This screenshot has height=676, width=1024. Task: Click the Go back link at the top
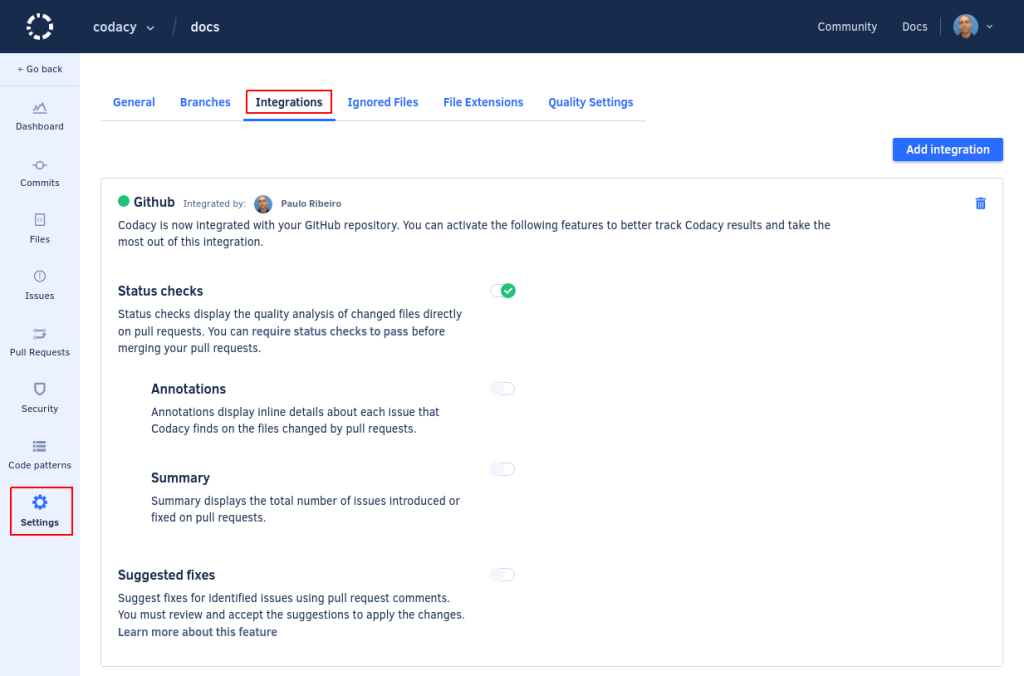click(39, 68)
